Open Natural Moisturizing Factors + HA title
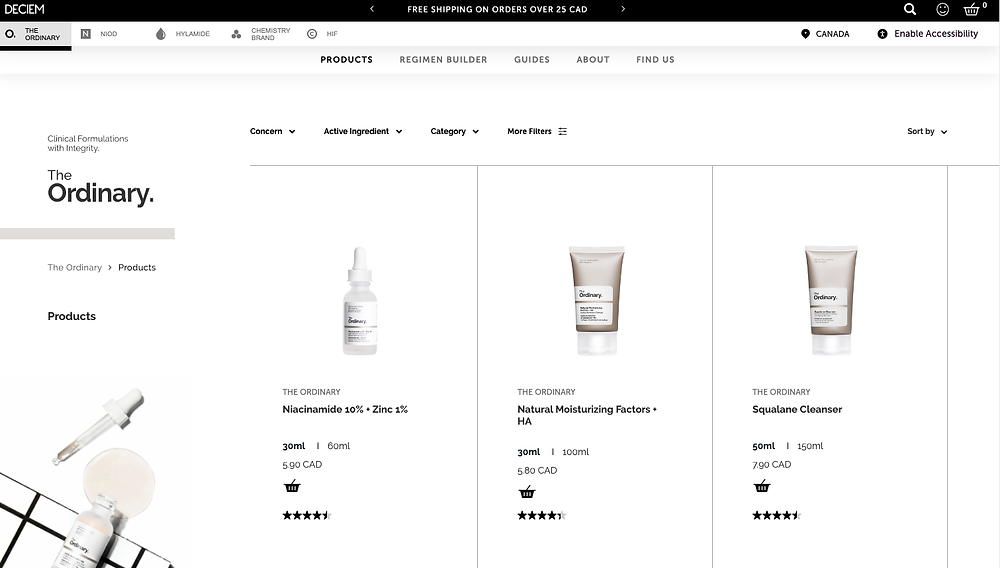1000x568 pixels. tap(587, 415)
